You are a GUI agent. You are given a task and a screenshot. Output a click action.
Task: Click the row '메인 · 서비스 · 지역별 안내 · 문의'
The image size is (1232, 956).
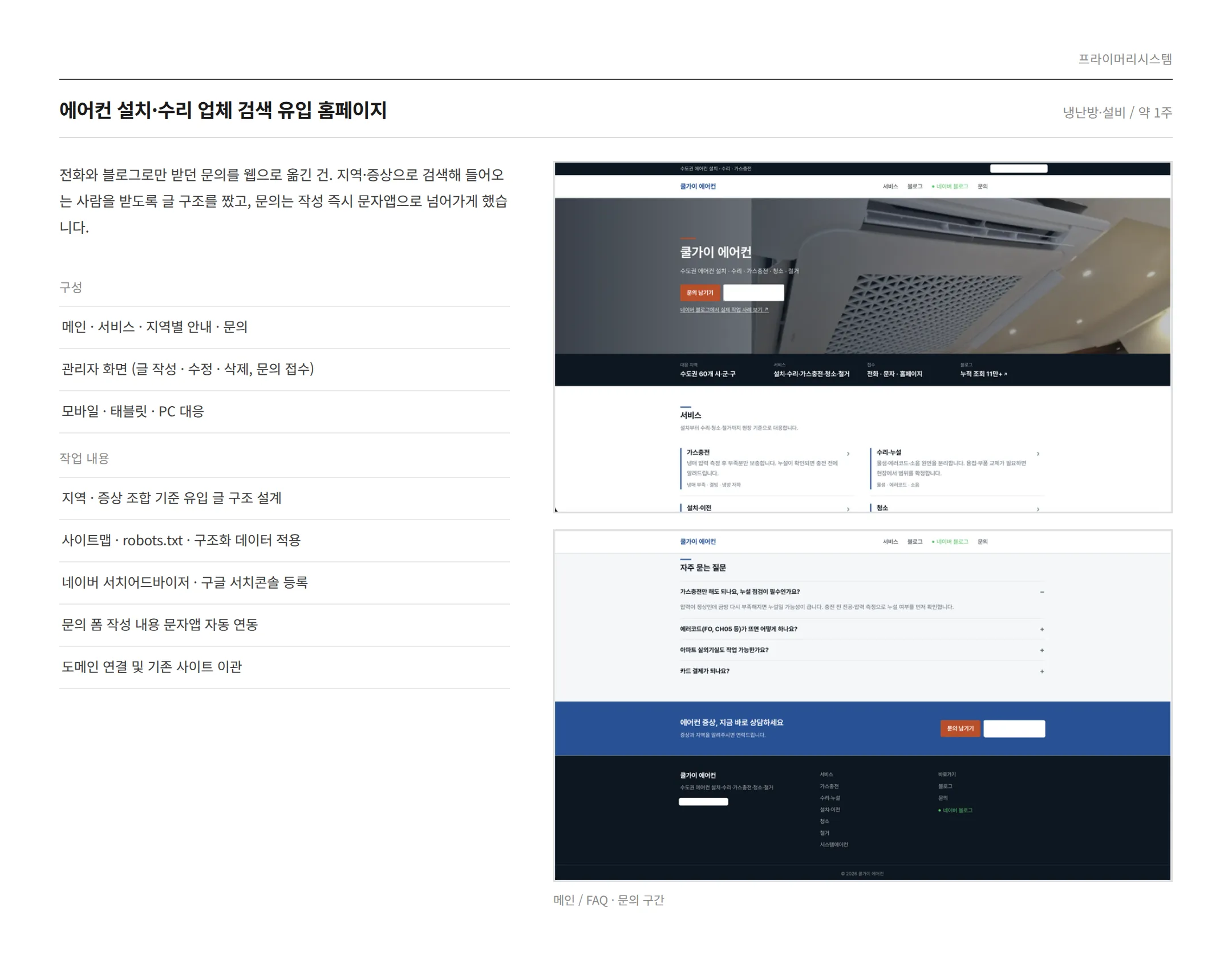(x=285, y=327)
